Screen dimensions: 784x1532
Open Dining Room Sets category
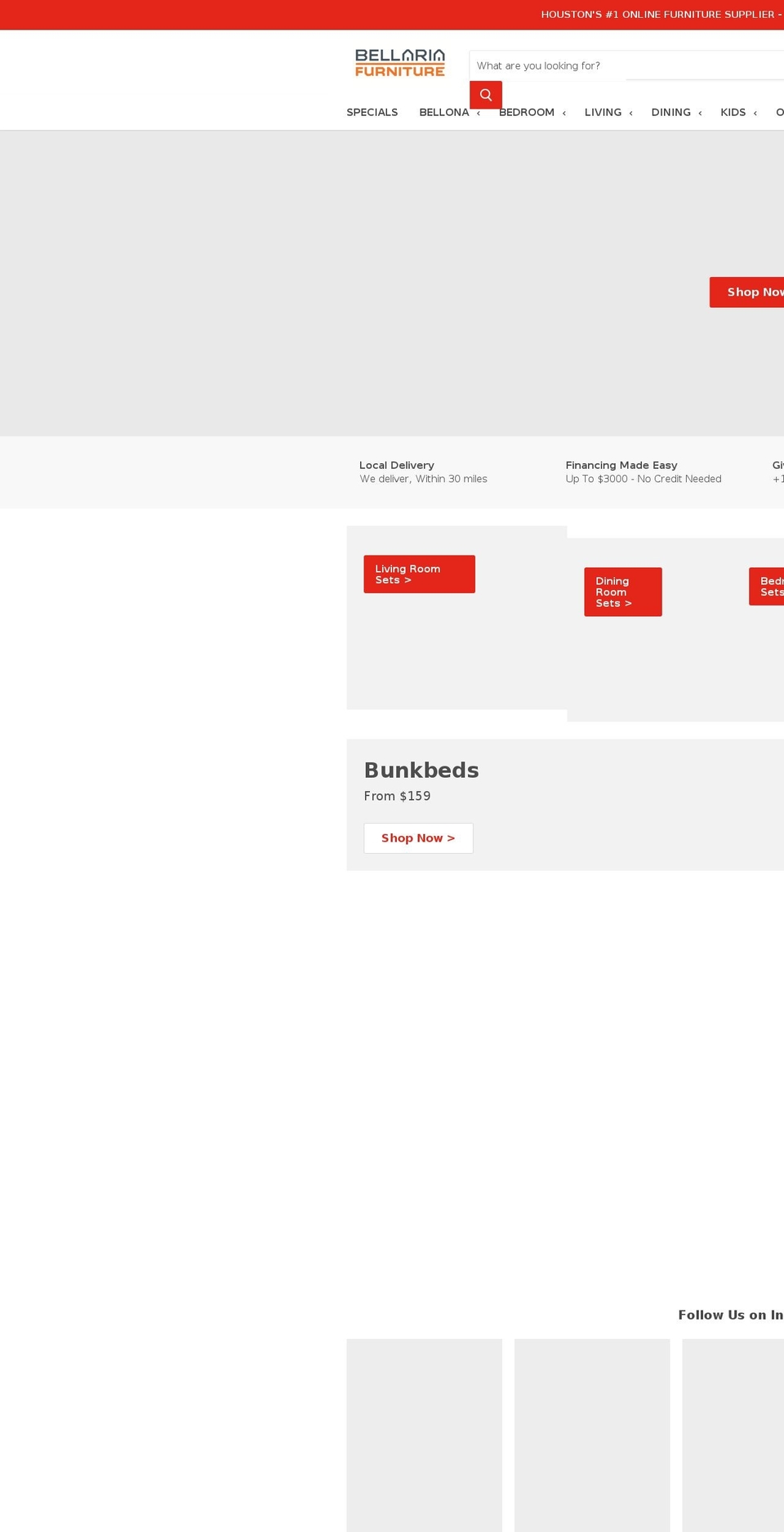pyautogui.click(x=623, y=592)
